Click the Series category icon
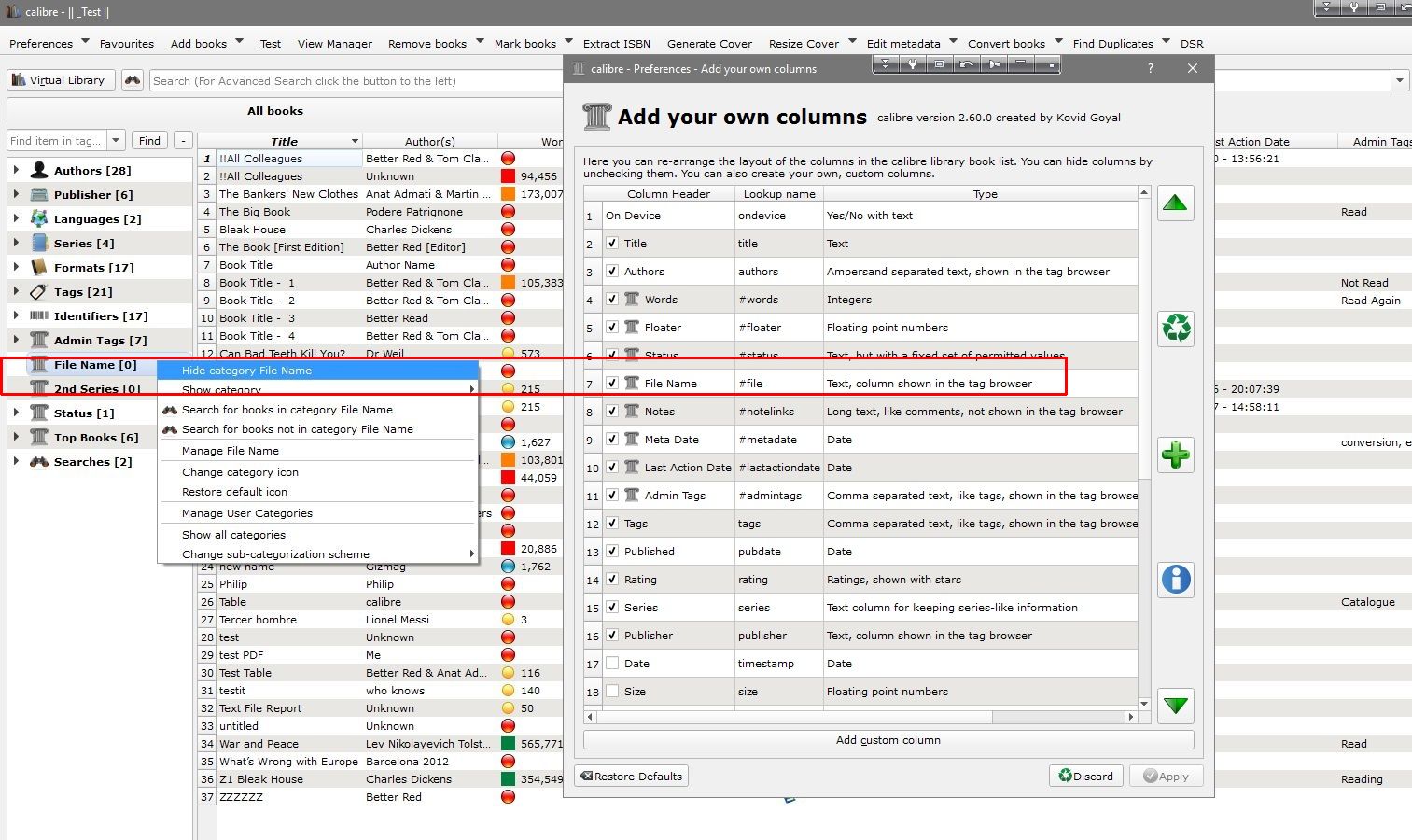This screenshot has width=1412, height=840. coord(39,243)
